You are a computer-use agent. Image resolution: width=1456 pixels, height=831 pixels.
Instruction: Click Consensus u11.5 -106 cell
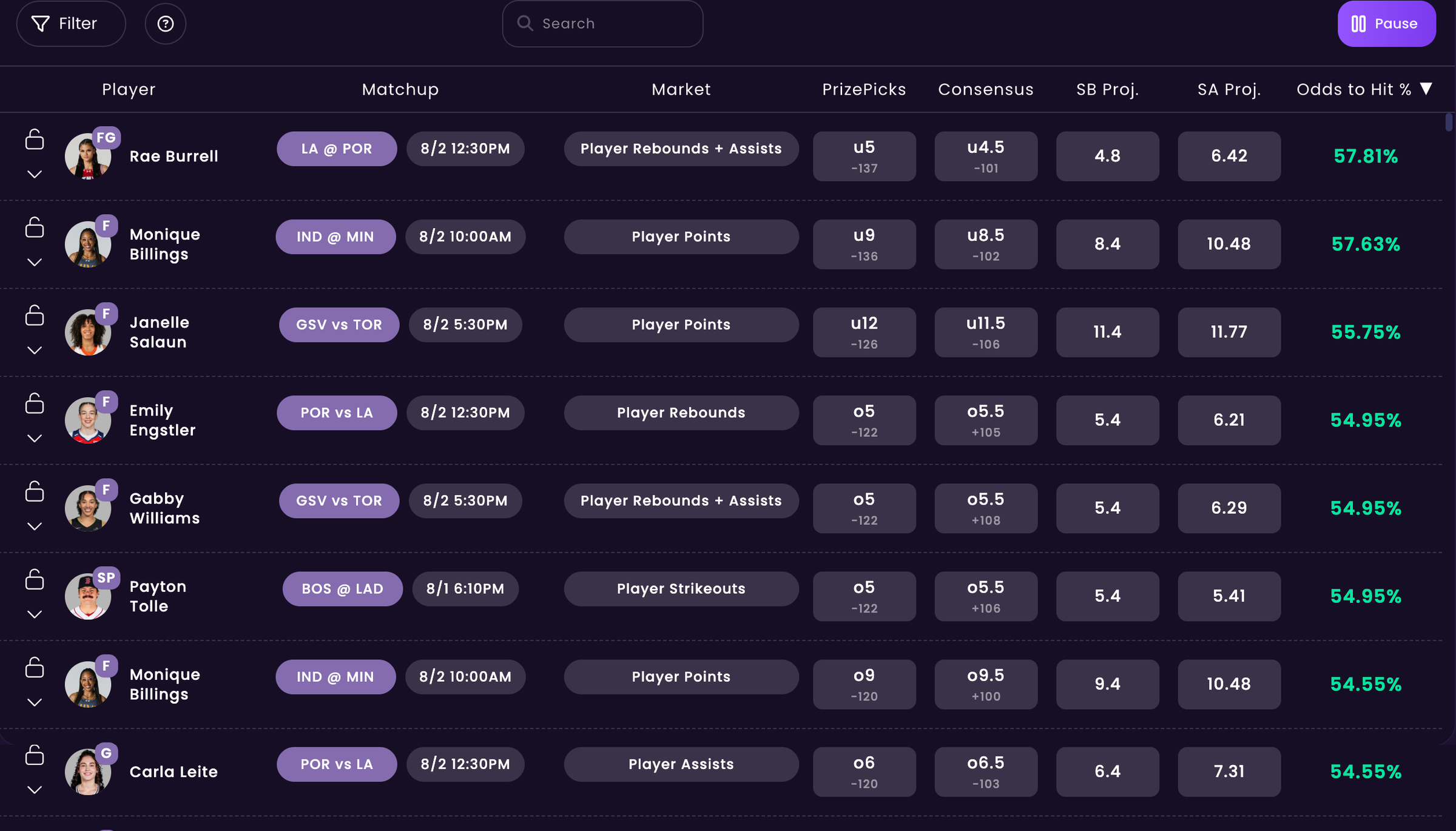point(986,332)
